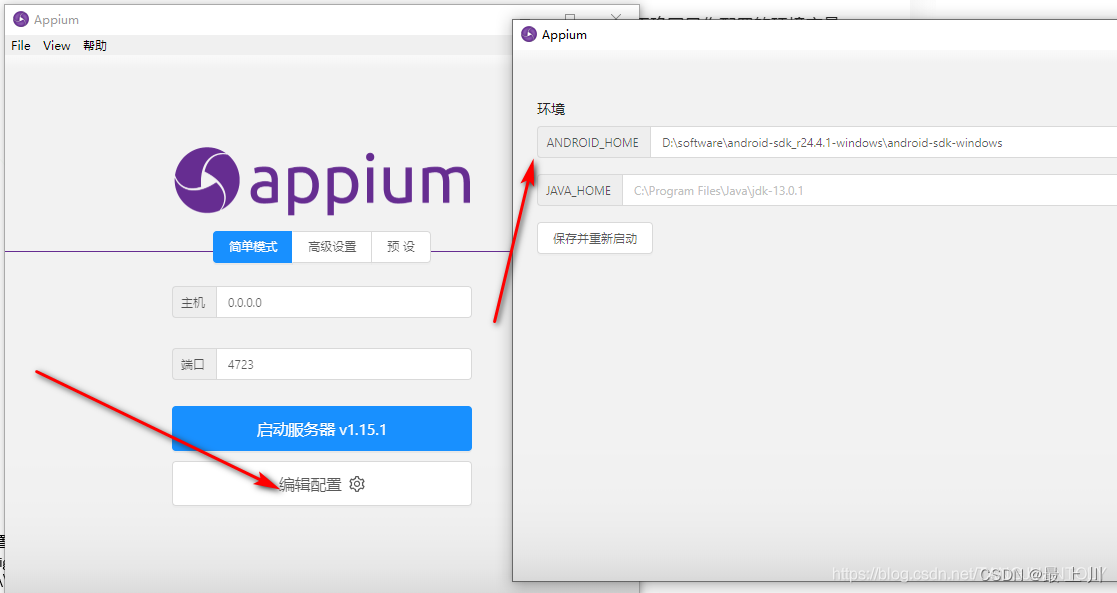This screenshot has height=593, width=1117.
Task: Open the File menu
Action: (21, 46)
